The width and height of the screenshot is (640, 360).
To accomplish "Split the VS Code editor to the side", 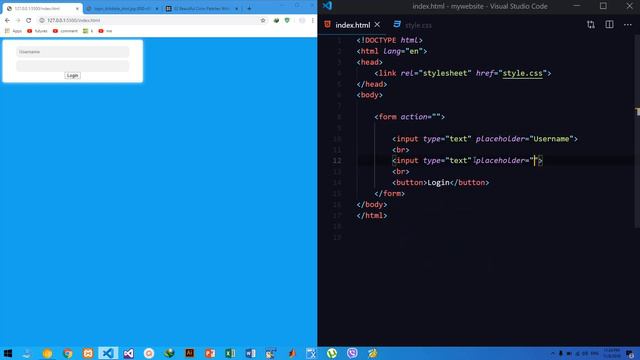I will point(609,24).
